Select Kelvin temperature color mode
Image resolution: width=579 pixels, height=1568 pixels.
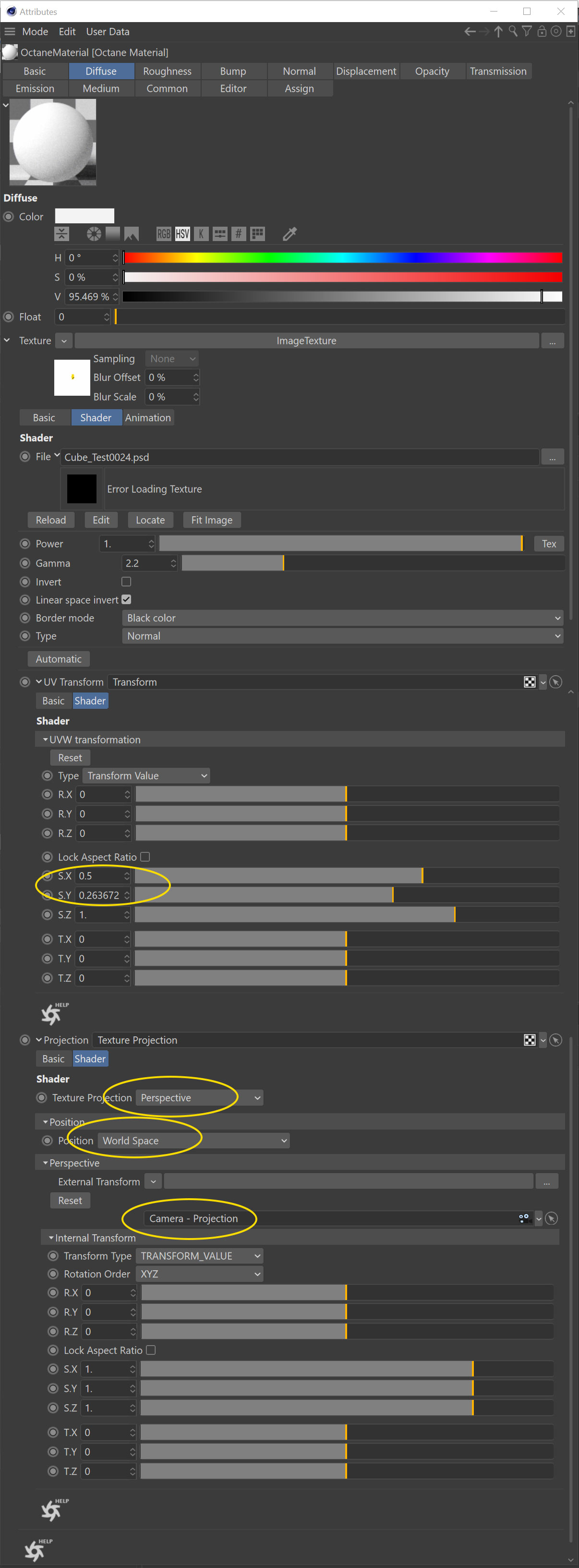coord(201,234)
